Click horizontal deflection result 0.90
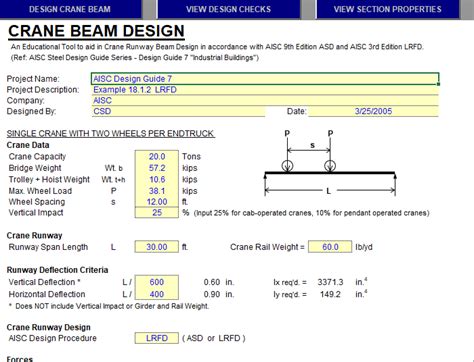474x362 pixels. tap(212, 294)
